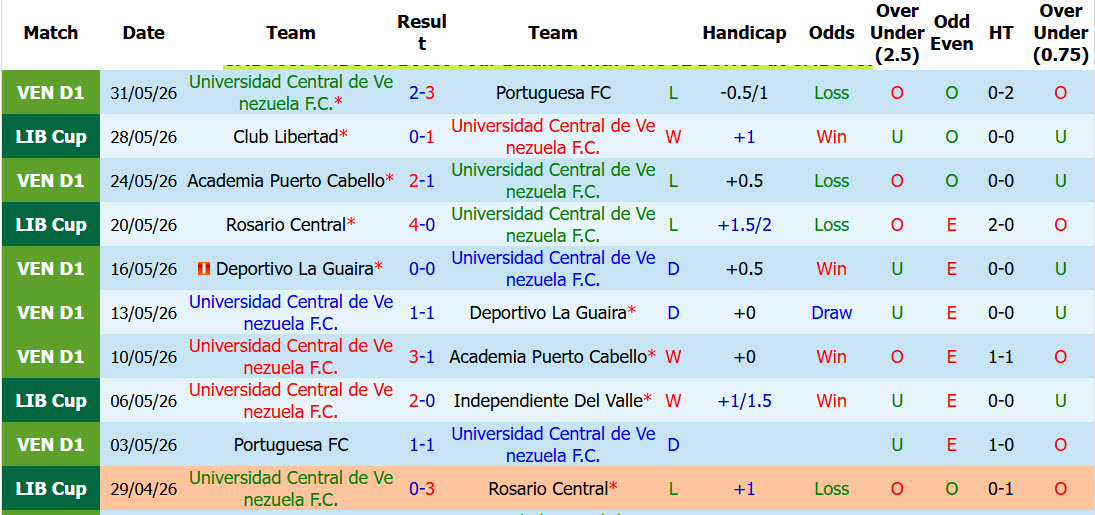Open the 0-3 result on 29/04/26

(422, 489)
